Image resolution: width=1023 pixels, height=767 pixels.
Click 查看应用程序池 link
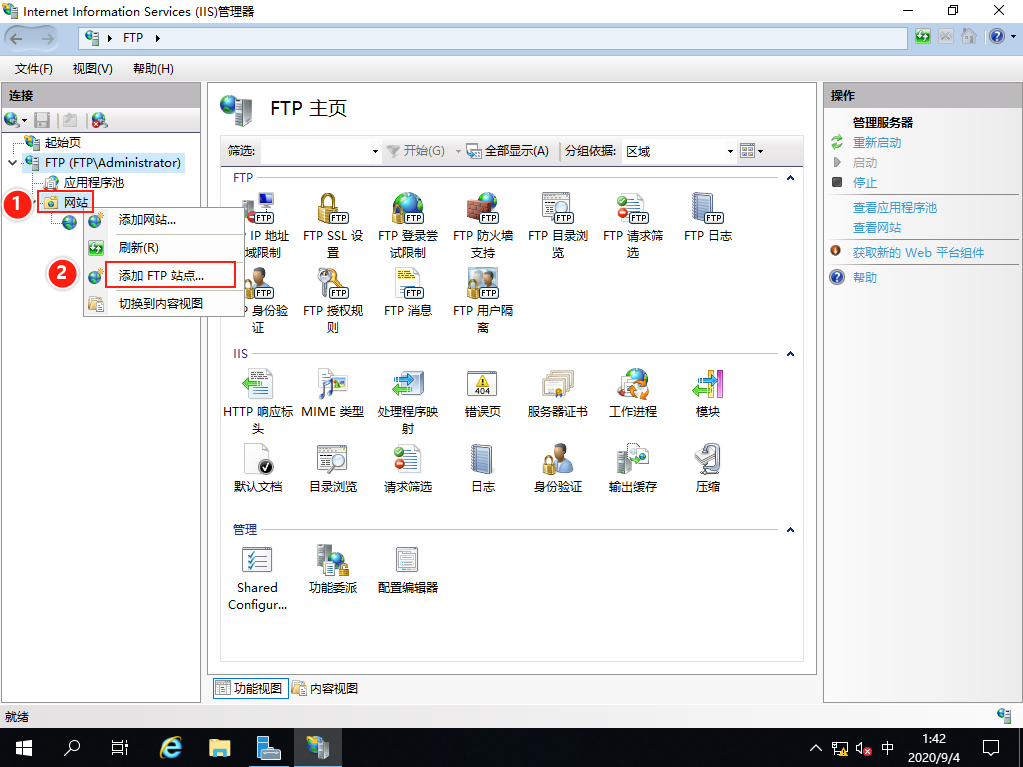click(894, 207)
